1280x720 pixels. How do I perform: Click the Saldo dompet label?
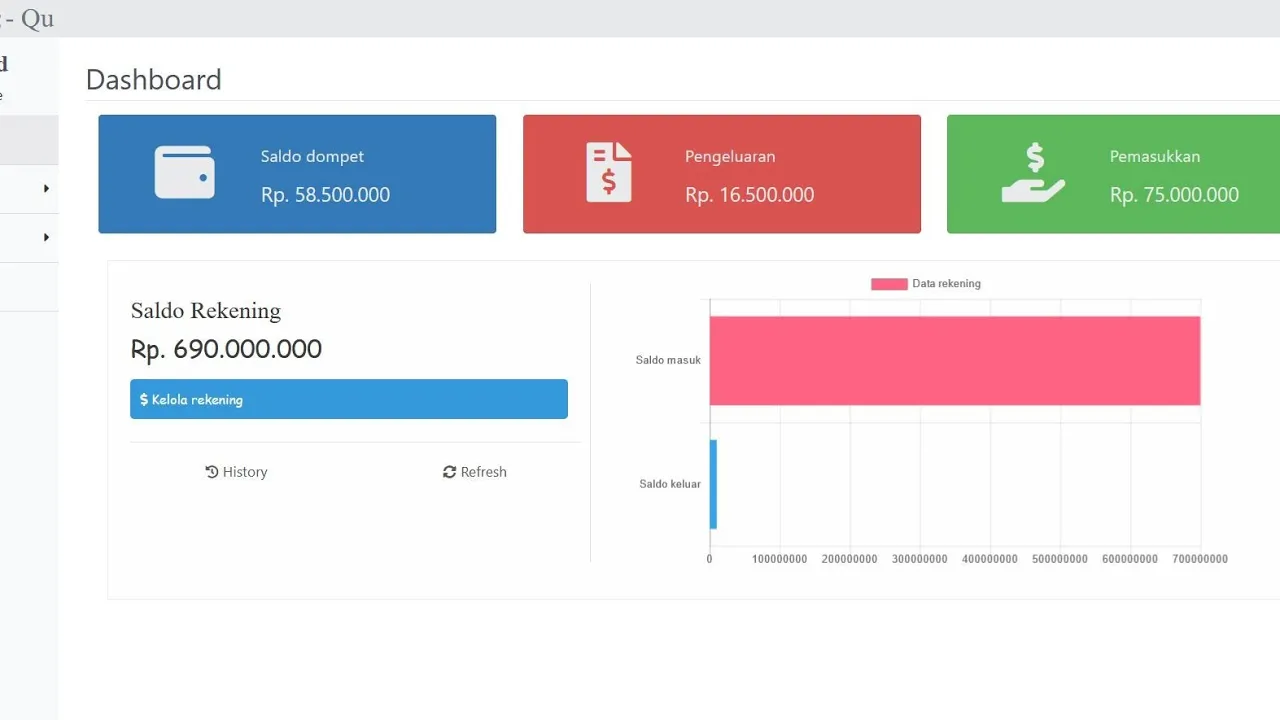point(312,156)
